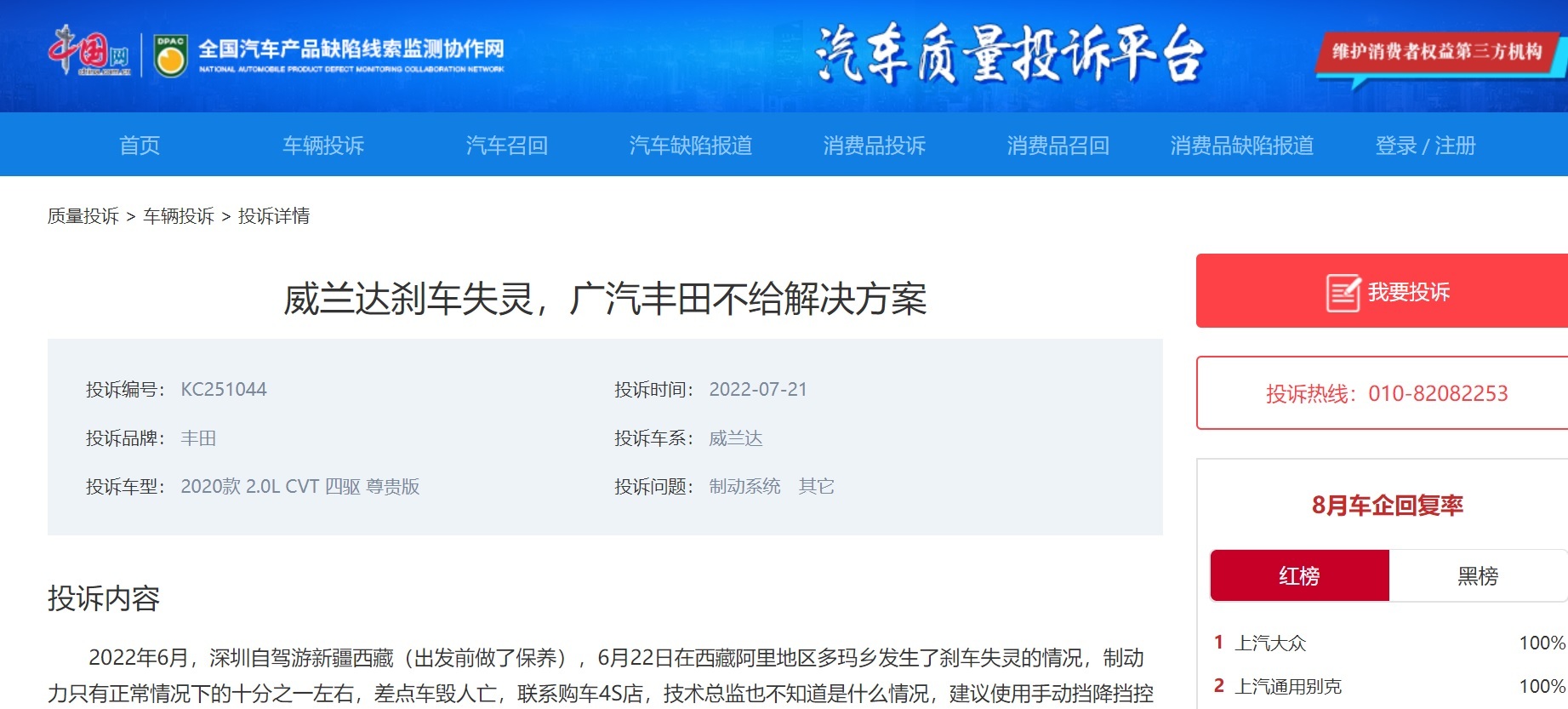Click the 8月车企回复率 heading
The image size is (1568, 709).
pyautogui.click(x=1388, y=506)
